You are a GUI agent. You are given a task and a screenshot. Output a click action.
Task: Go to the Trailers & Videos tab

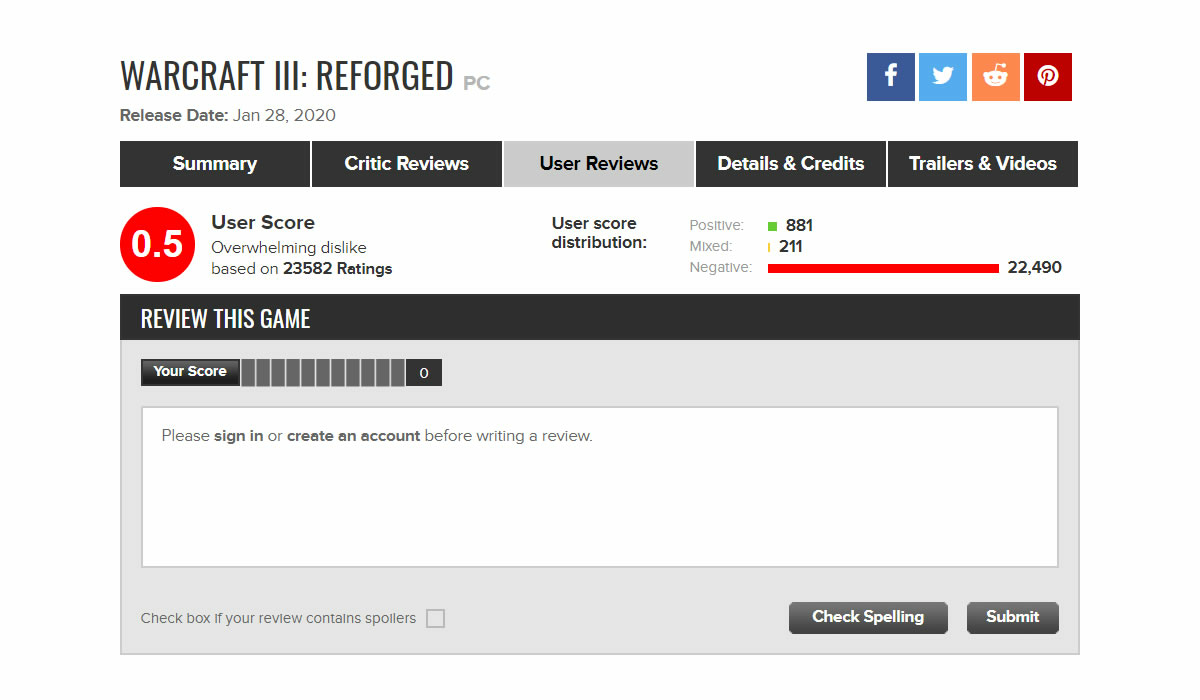point(983,164)
